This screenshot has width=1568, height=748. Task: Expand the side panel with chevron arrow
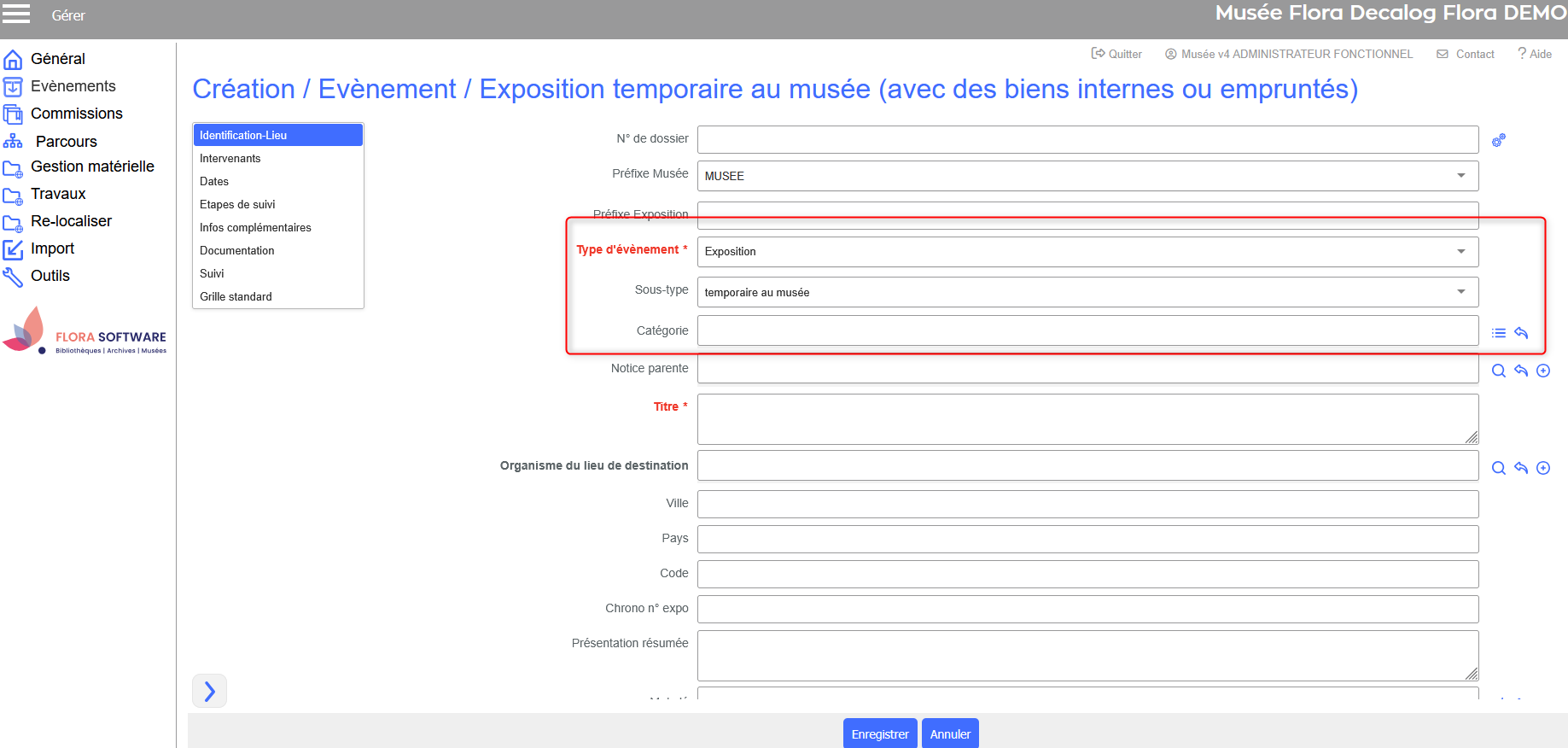point(209,691)
